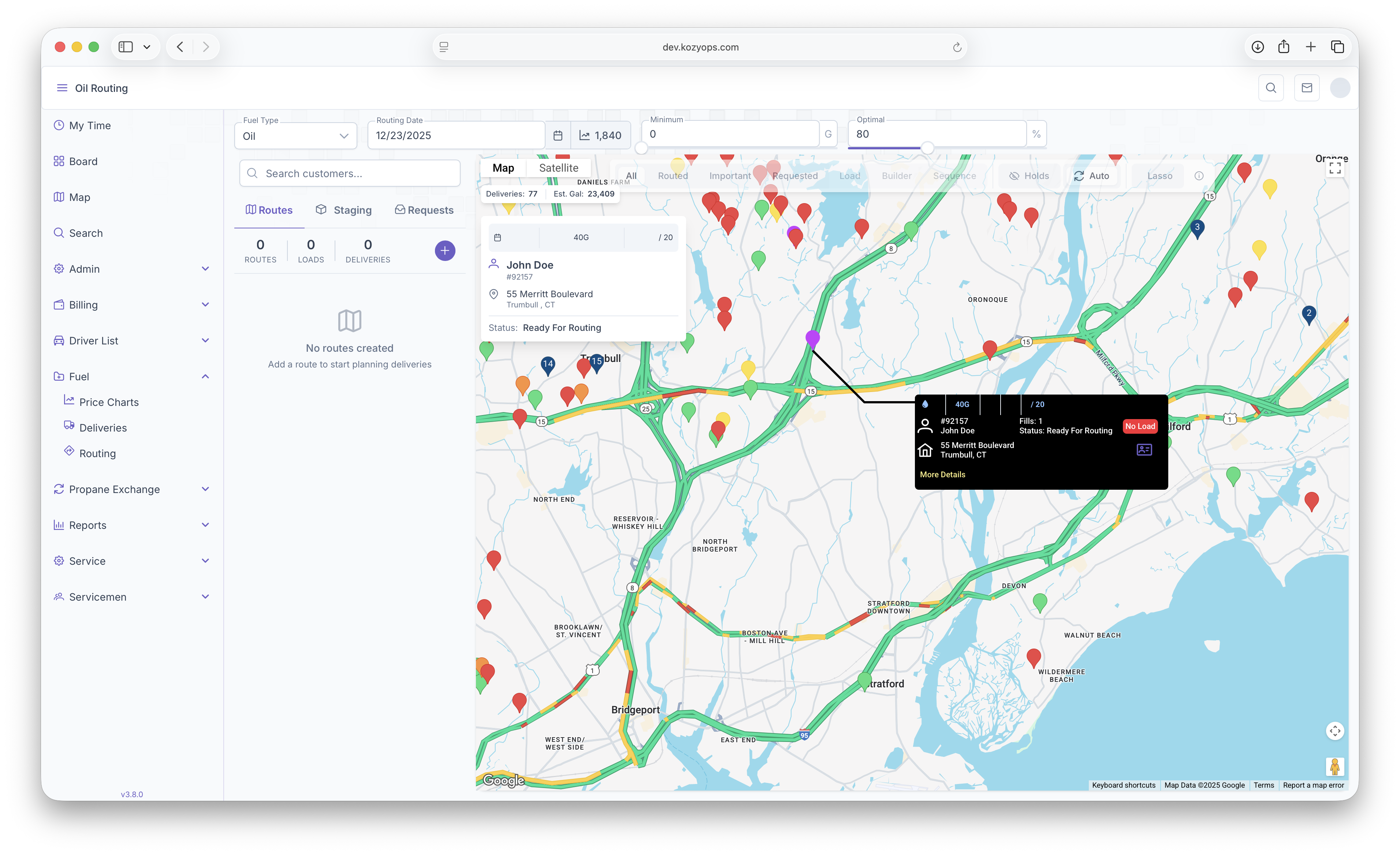Open the Fuel Type dropdown
1400x855 pixels.
click(295, 136)
